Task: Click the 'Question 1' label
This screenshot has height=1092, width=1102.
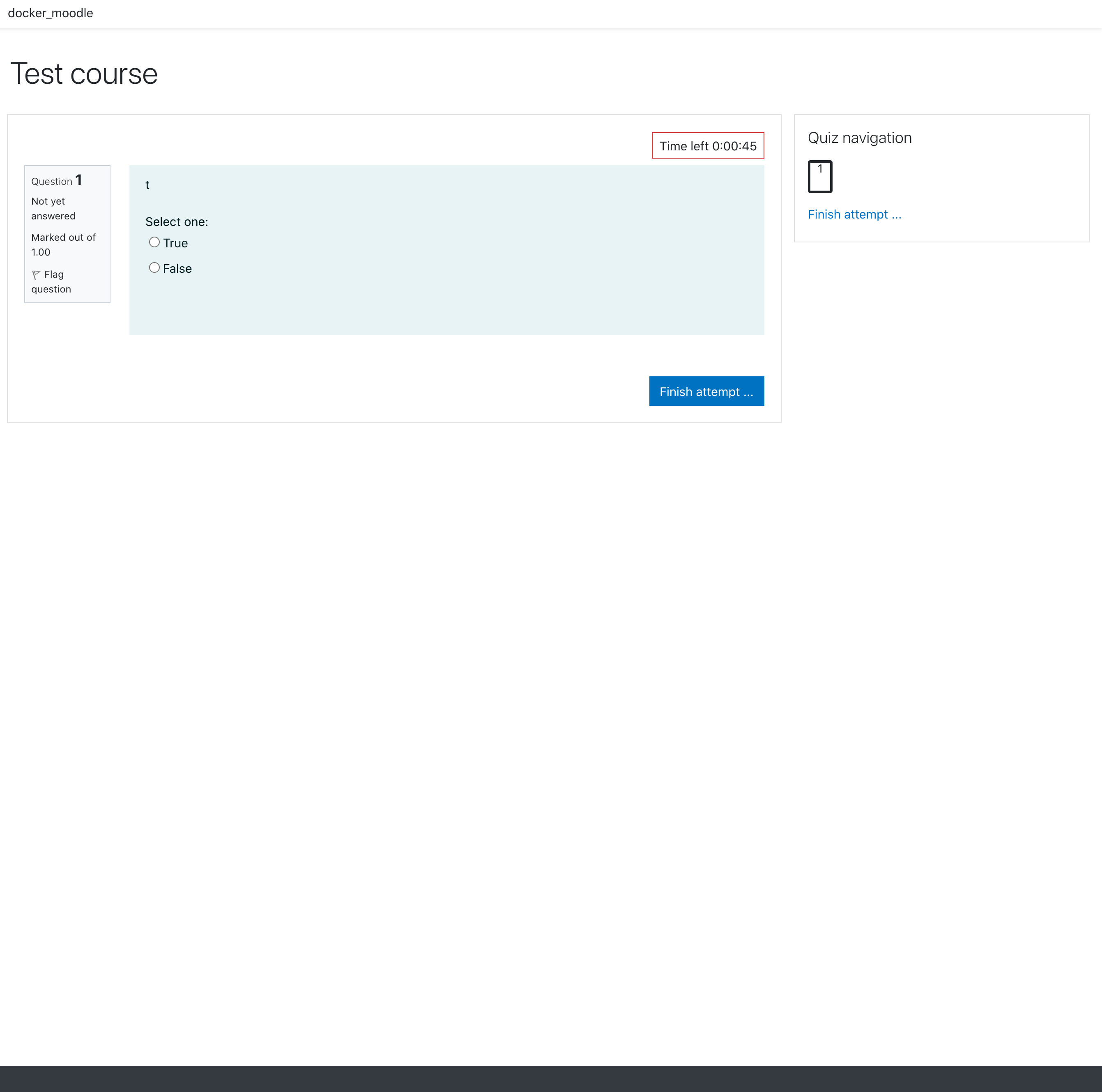Action: click(x=56, y=180)
